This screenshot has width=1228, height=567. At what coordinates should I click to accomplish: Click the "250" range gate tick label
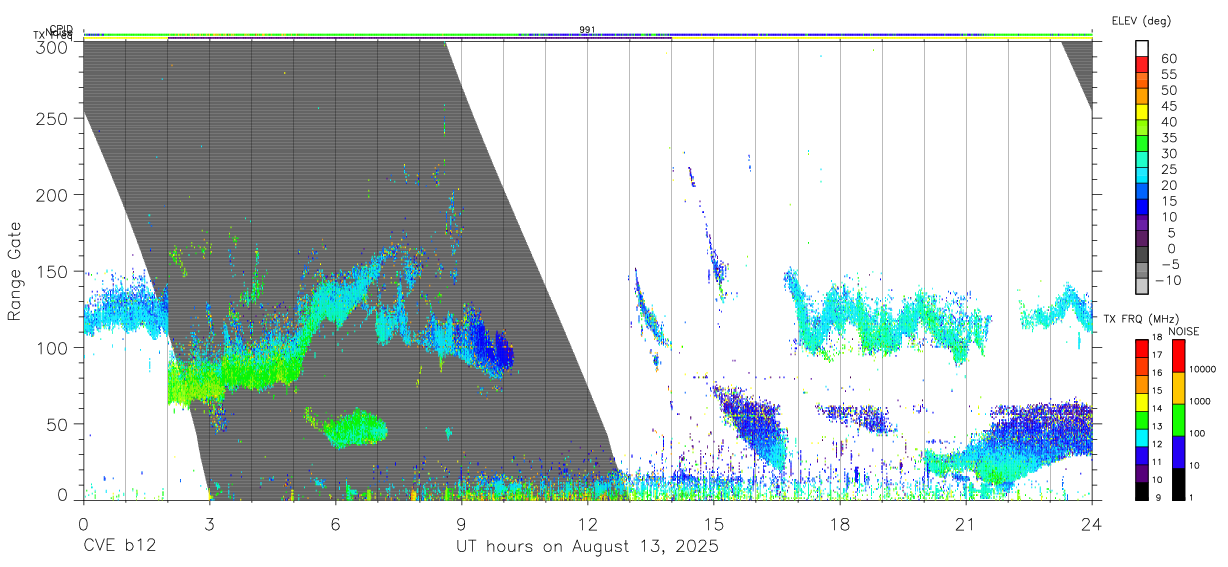coord(52,118)
